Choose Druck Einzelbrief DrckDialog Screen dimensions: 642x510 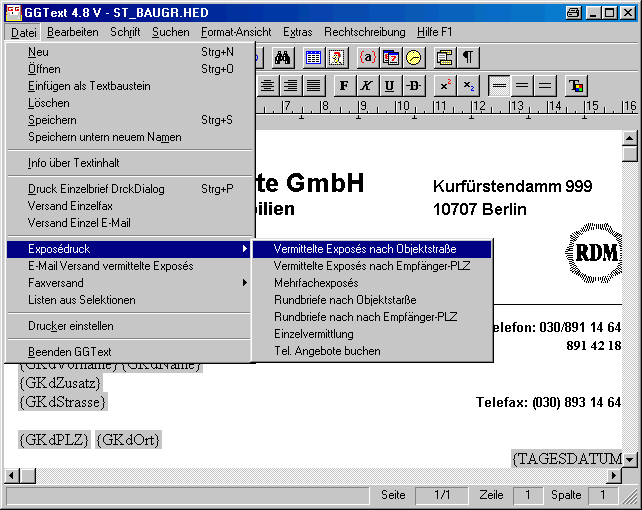[x=130, y=189]
